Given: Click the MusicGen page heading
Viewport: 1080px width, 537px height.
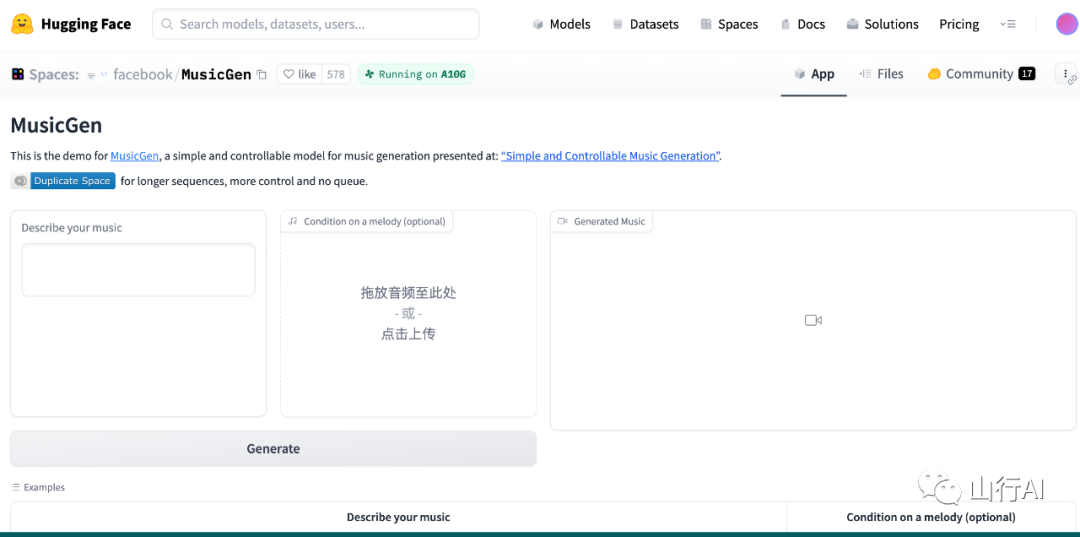Looking at the screenshot, I should click(x=56, y=125).
